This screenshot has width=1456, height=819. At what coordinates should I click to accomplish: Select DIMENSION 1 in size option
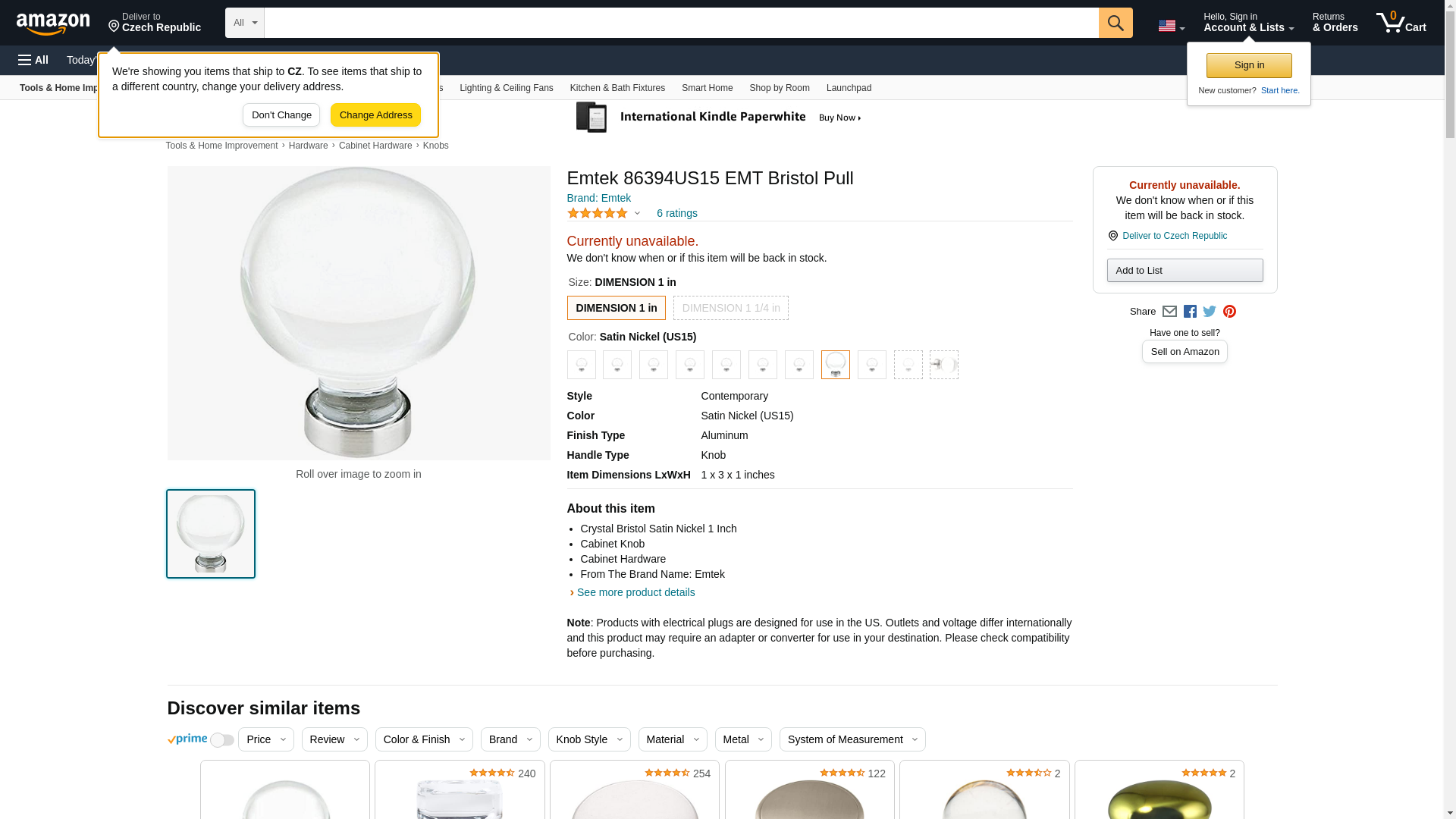coord(616,308)
